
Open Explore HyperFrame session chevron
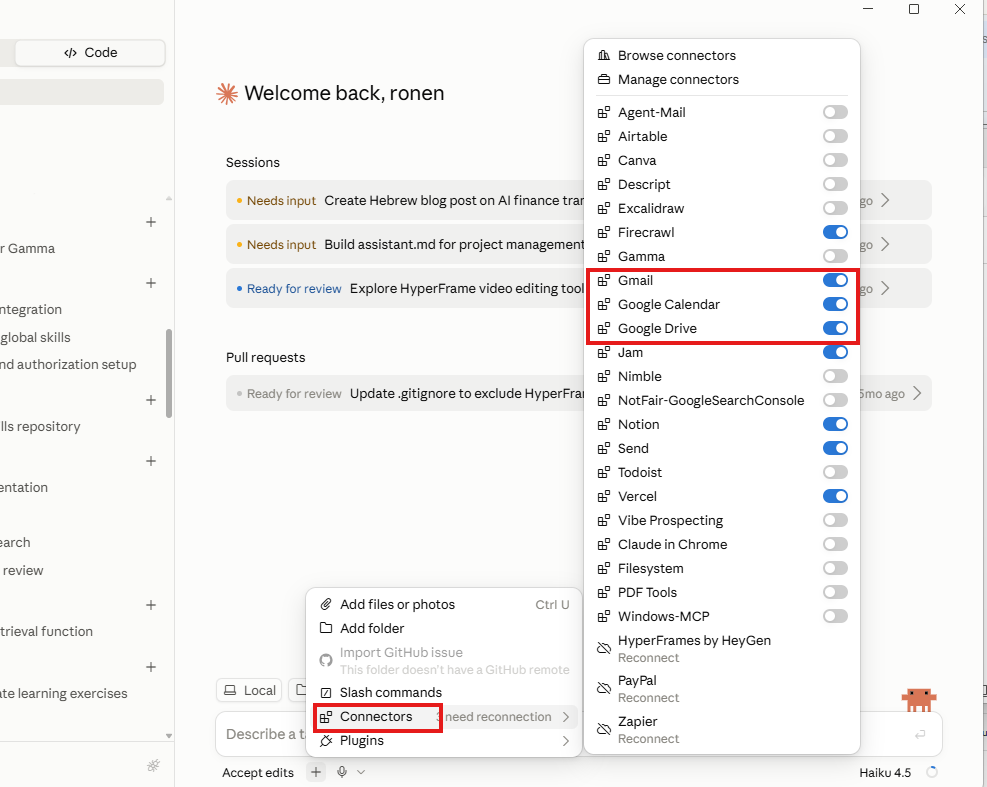point(885,288)
